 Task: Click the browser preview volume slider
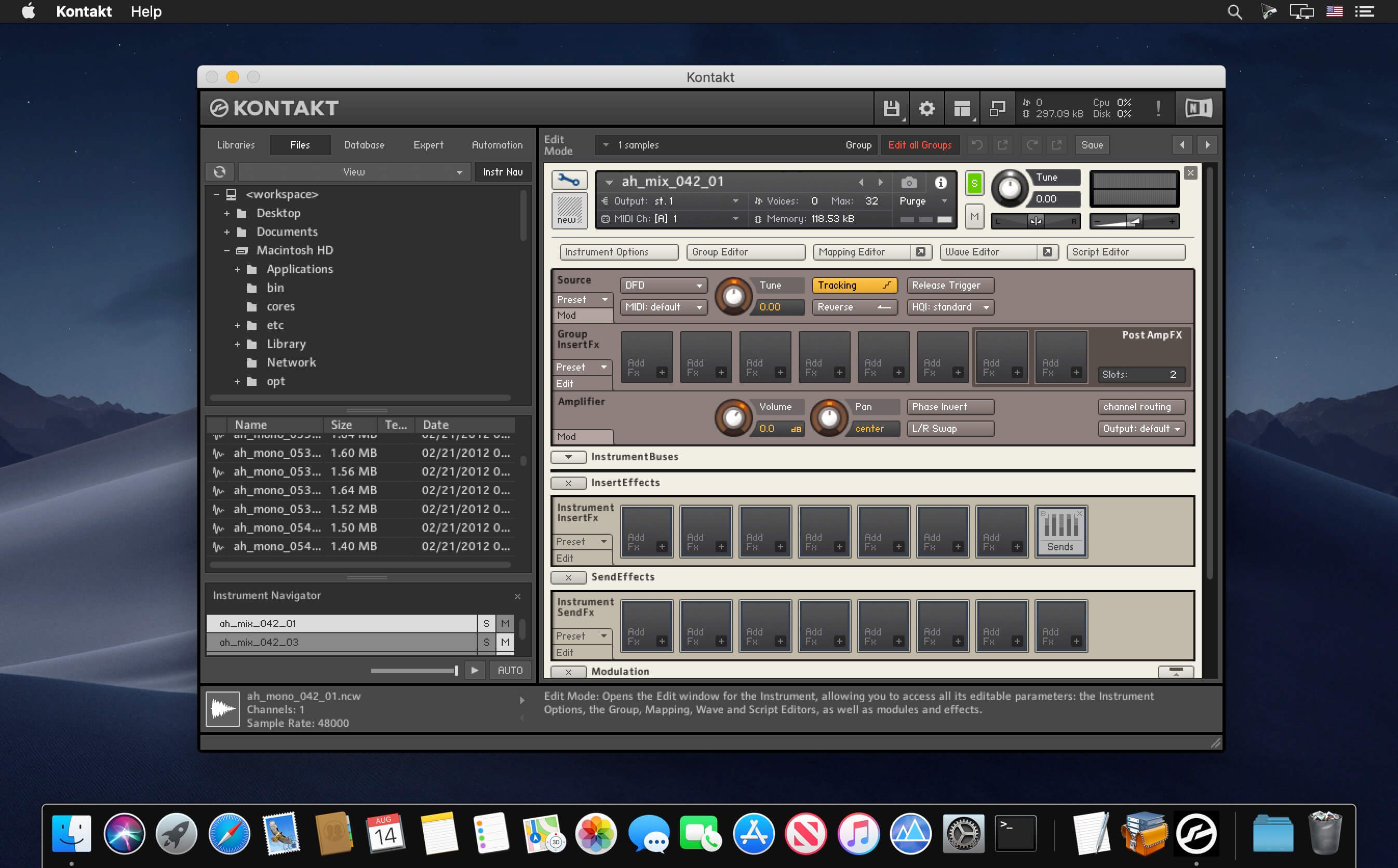pyautogui.click(x=414, y=670)
